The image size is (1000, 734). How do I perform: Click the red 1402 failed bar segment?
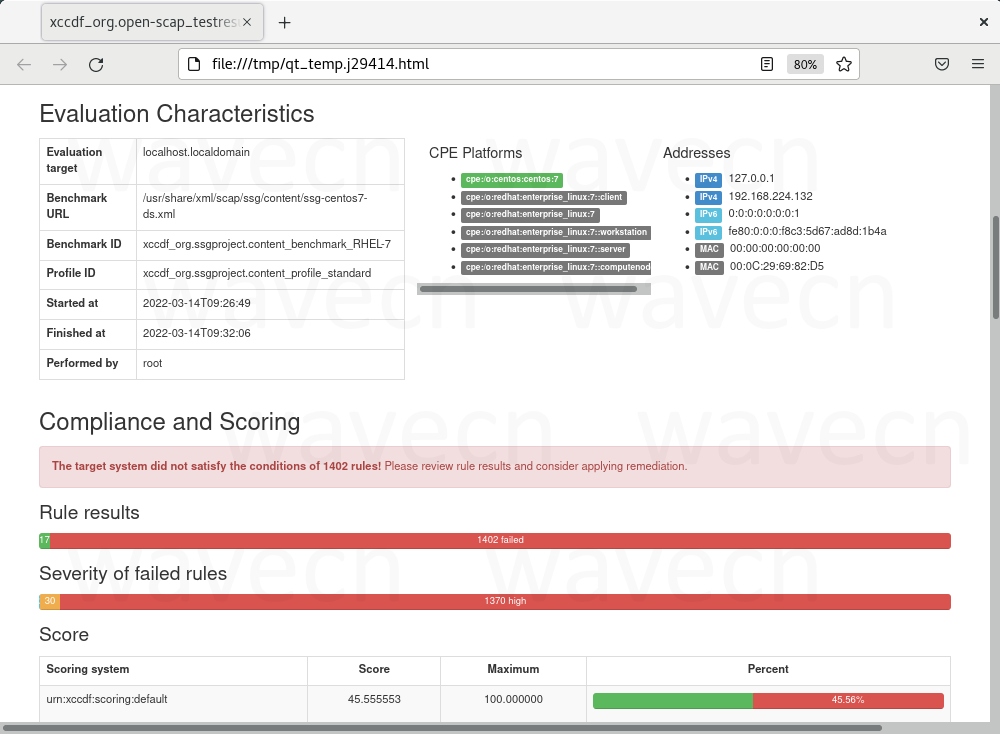(500, 540)
